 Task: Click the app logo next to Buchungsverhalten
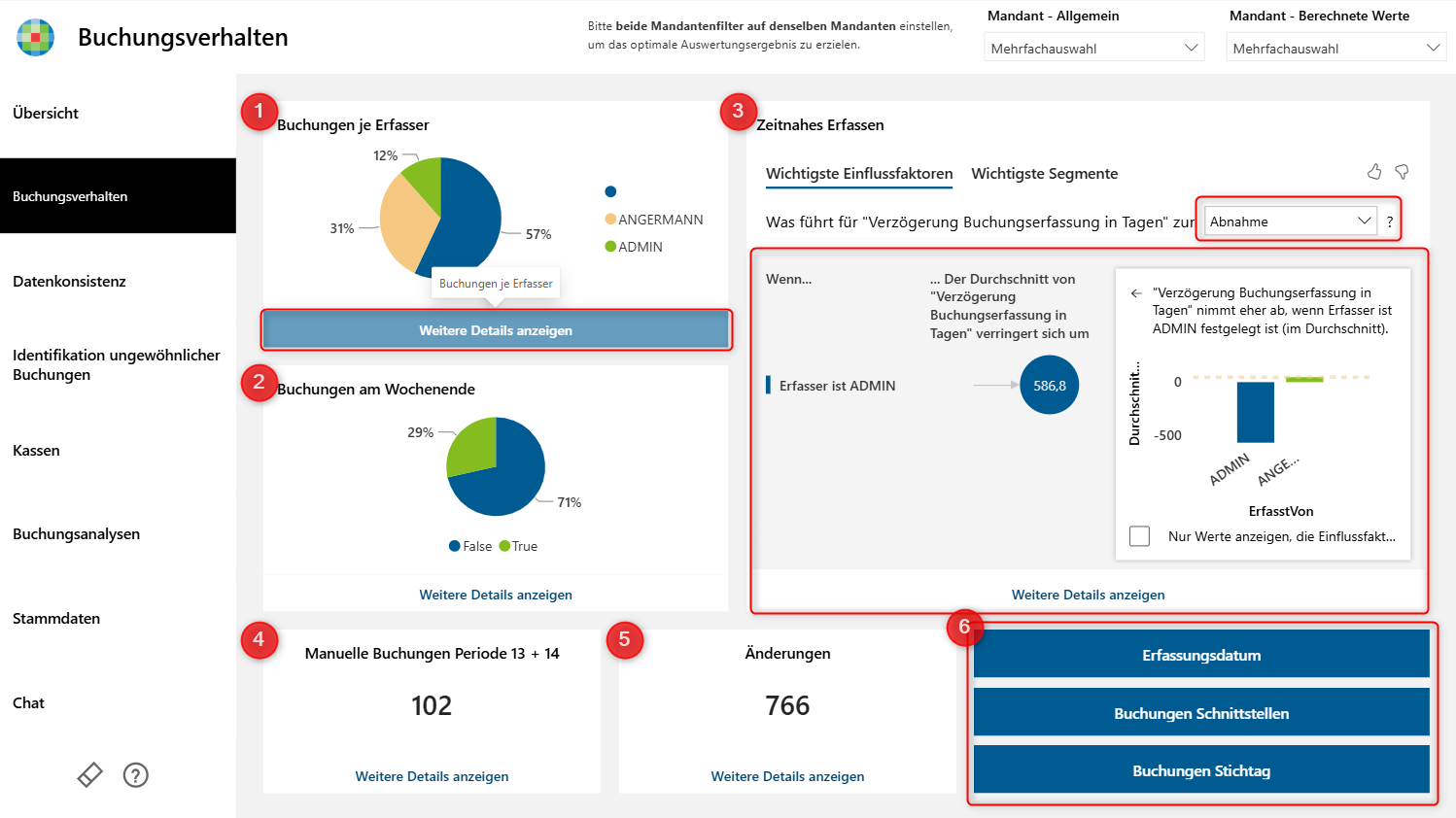coord(36,37)
